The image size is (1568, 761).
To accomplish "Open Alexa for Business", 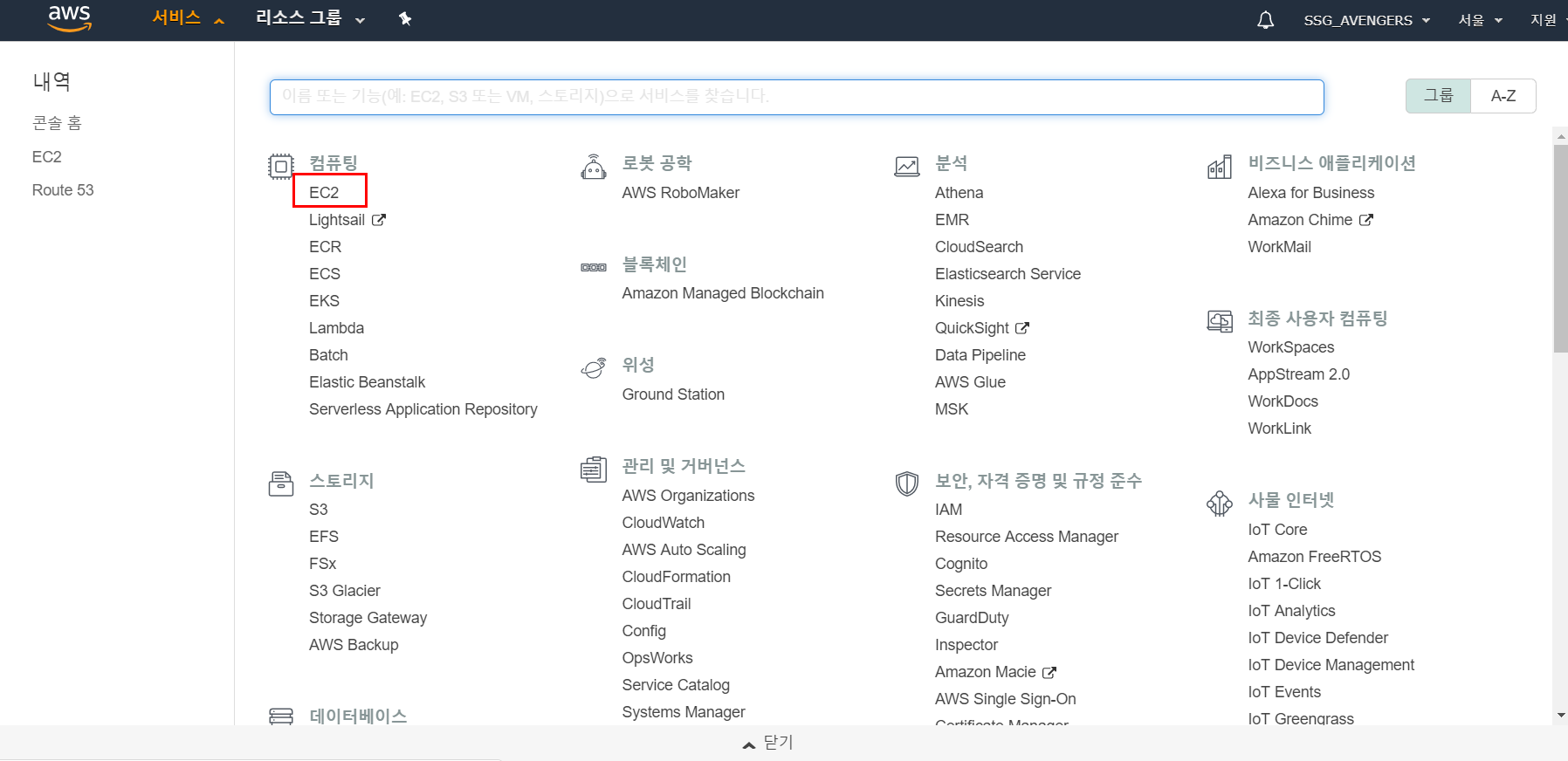I will pyautogui.click(x=1310, y=193).
